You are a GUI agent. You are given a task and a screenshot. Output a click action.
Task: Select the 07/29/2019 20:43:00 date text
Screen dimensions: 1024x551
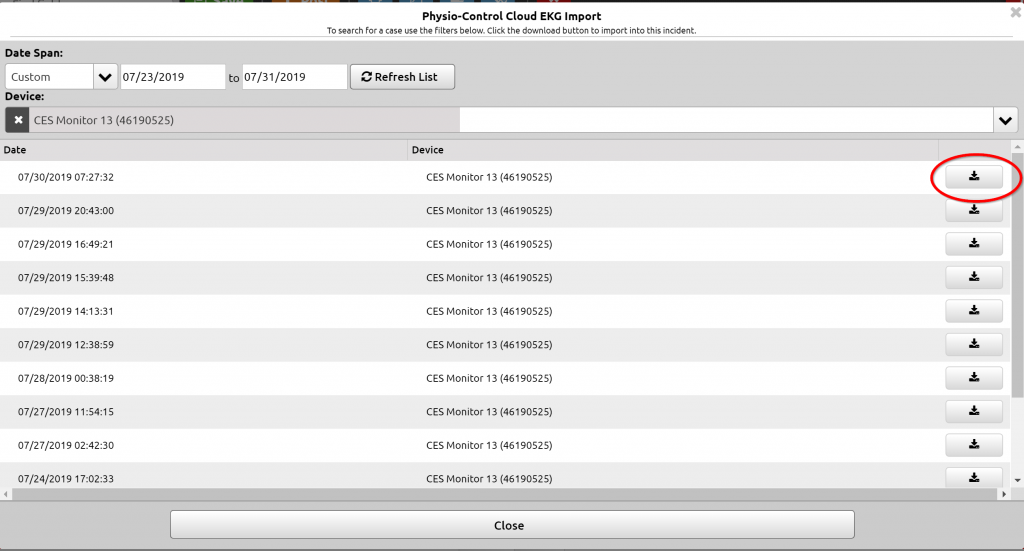[66, 211]
